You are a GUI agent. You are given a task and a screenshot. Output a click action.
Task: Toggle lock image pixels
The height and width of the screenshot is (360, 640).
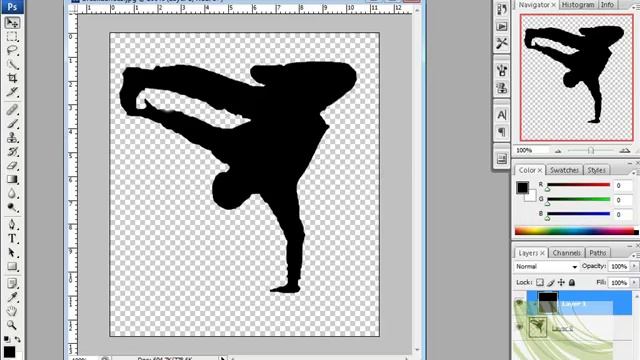coord(551,282)
